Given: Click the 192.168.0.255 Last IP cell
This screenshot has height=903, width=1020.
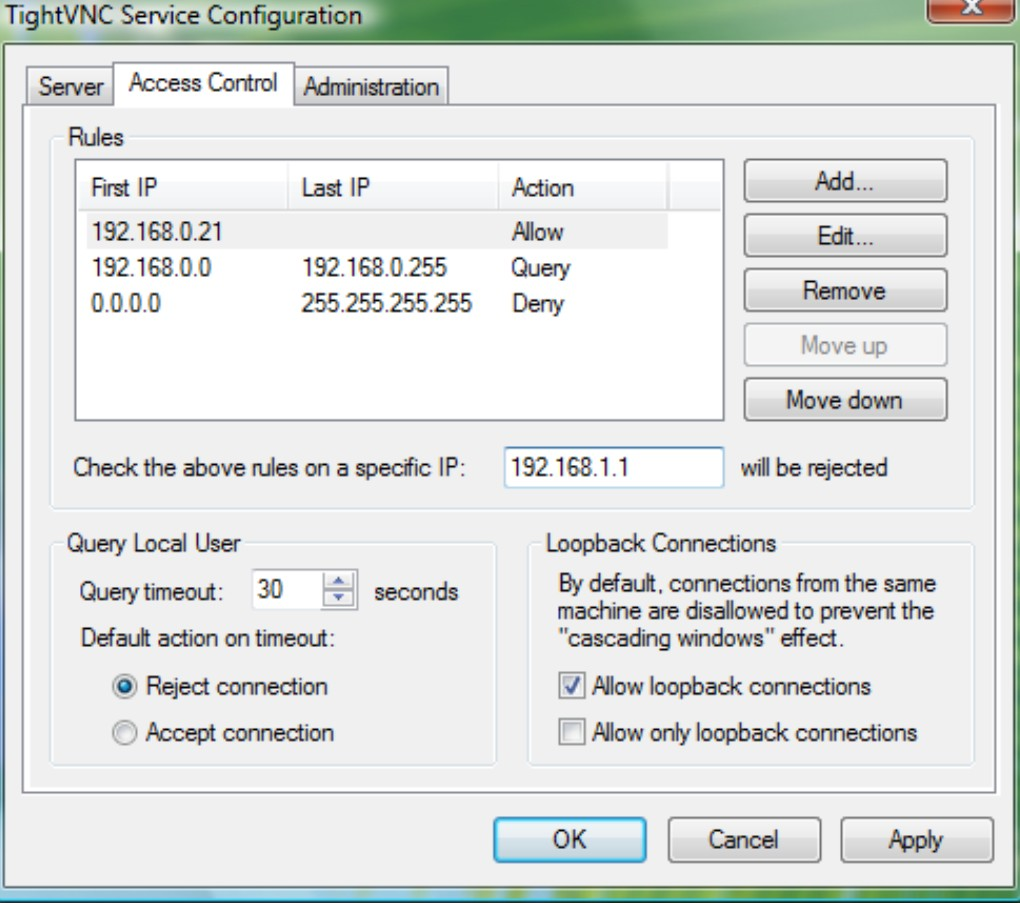Looking at the screenshot, I should click(x=374, y=267).
